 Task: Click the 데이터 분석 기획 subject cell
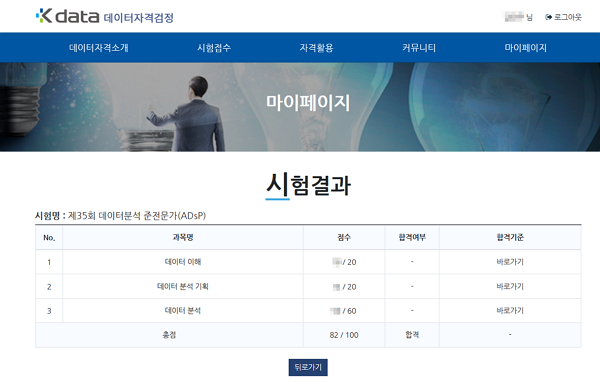[183, 287]
